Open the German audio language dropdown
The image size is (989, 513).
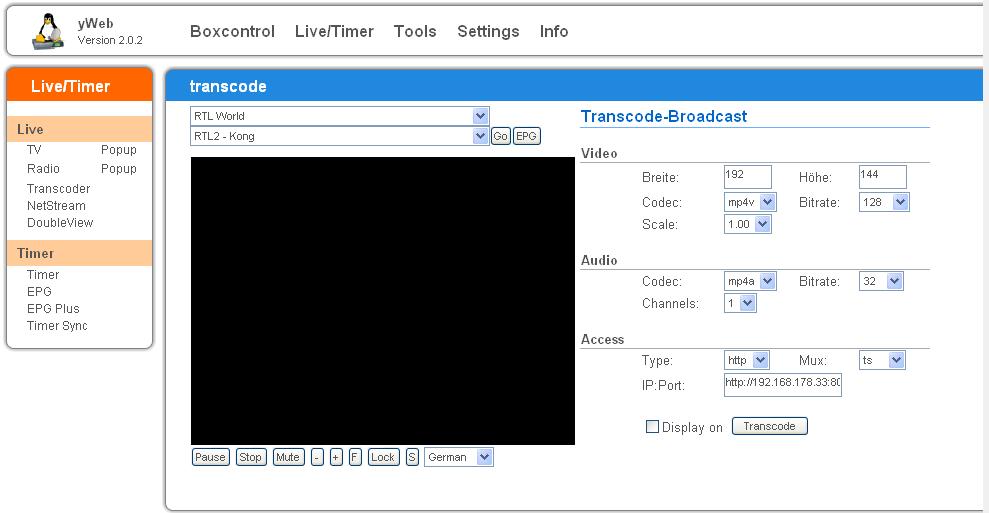coord(459,457)
